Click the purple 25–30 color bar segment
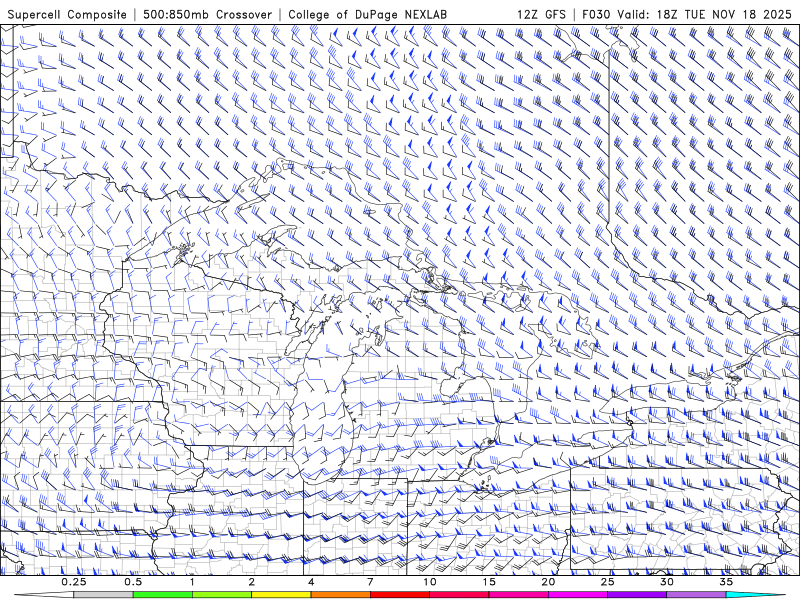This screenshot has width=800, height=600. pos(637,595)
